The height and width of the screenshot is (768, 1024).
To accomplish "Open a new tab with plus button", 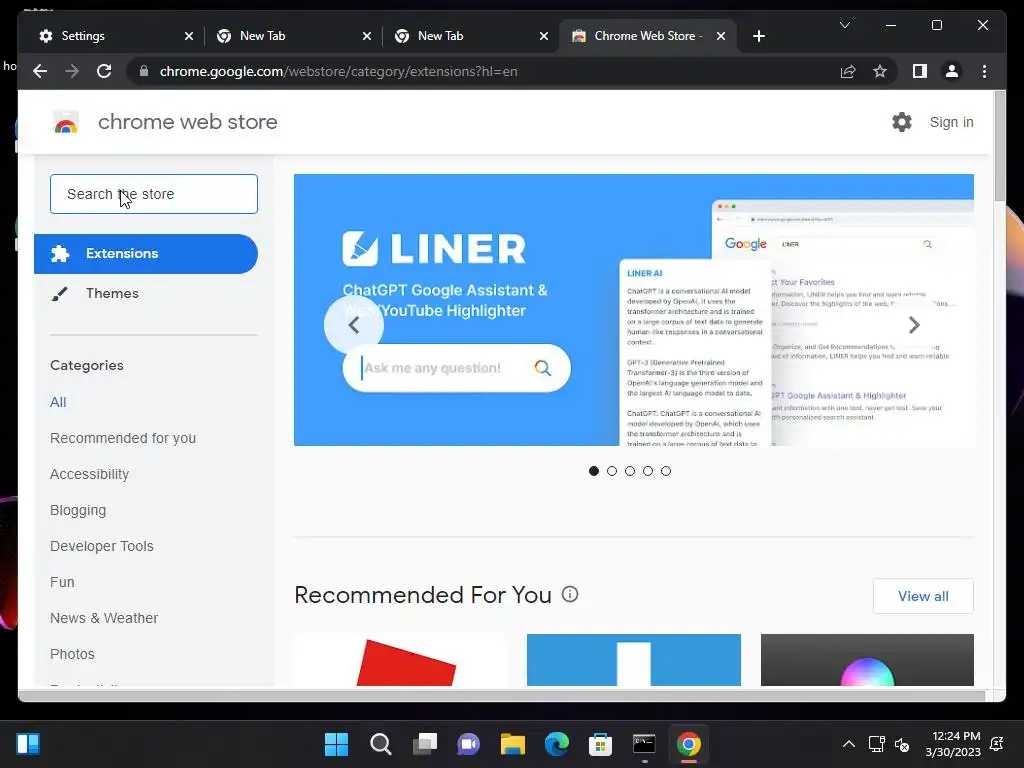I will click(758, 36).
